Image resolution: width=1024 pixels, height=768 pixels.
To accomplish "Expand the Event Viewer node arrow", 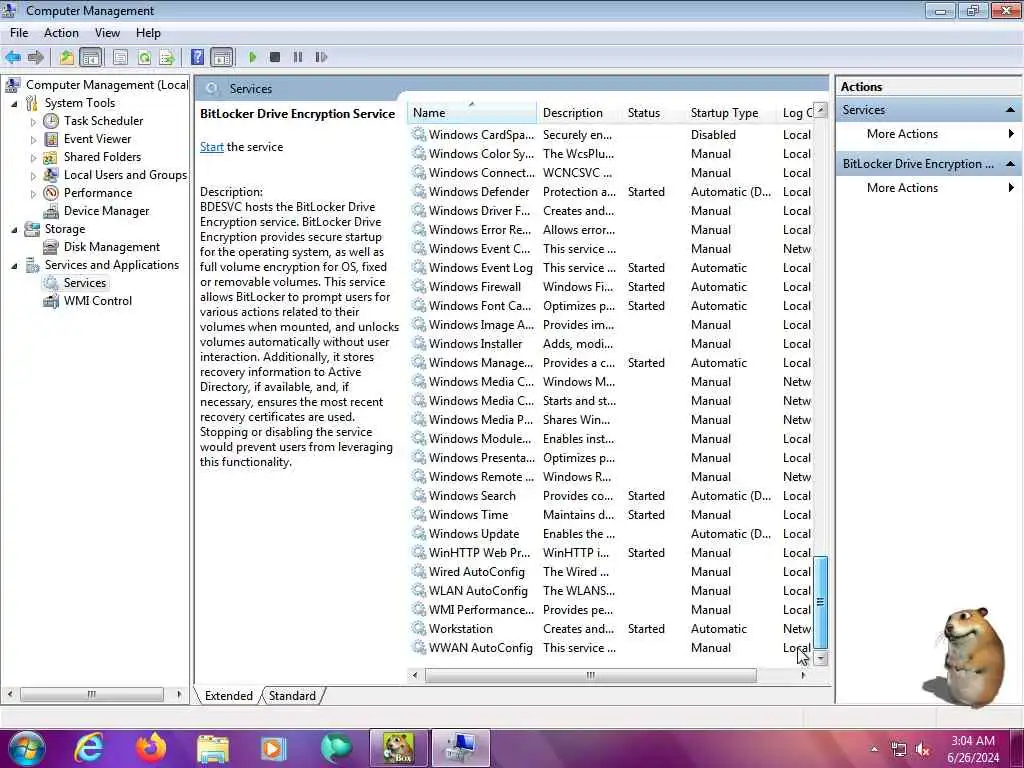I will point(33,140).
